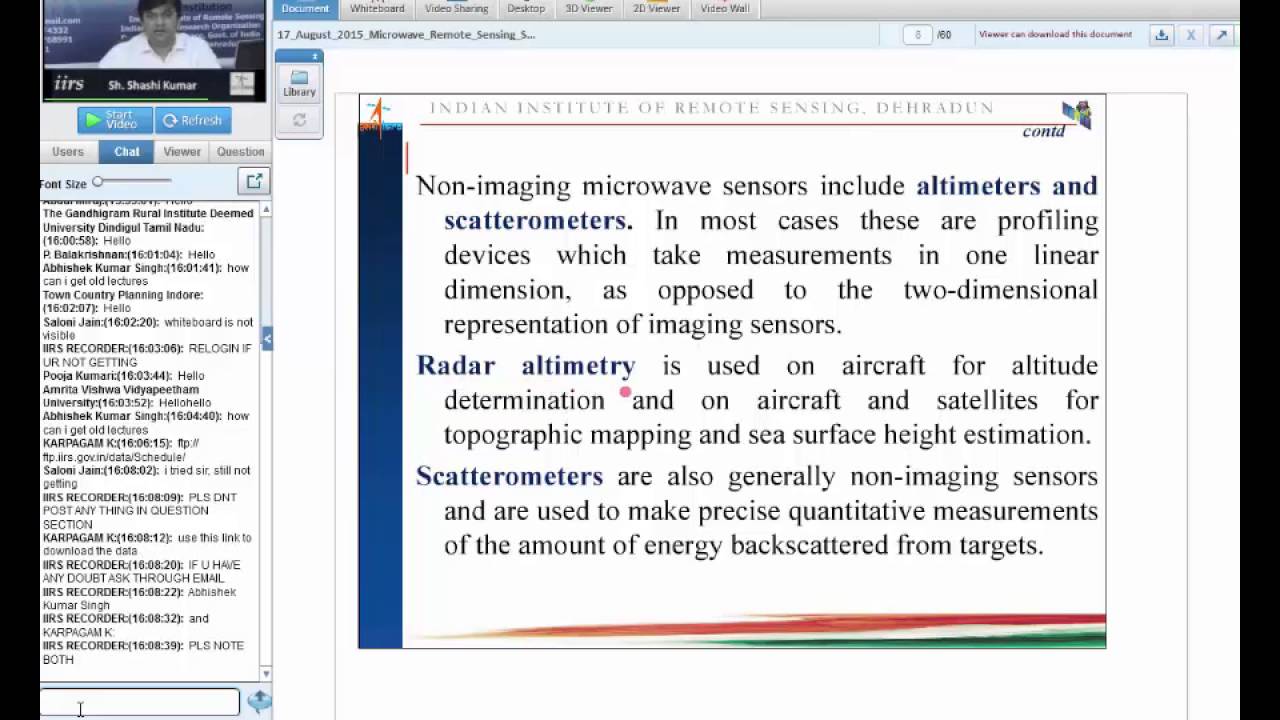
Task: Switch to the Document tab
Action: click(x=305, y=8)
